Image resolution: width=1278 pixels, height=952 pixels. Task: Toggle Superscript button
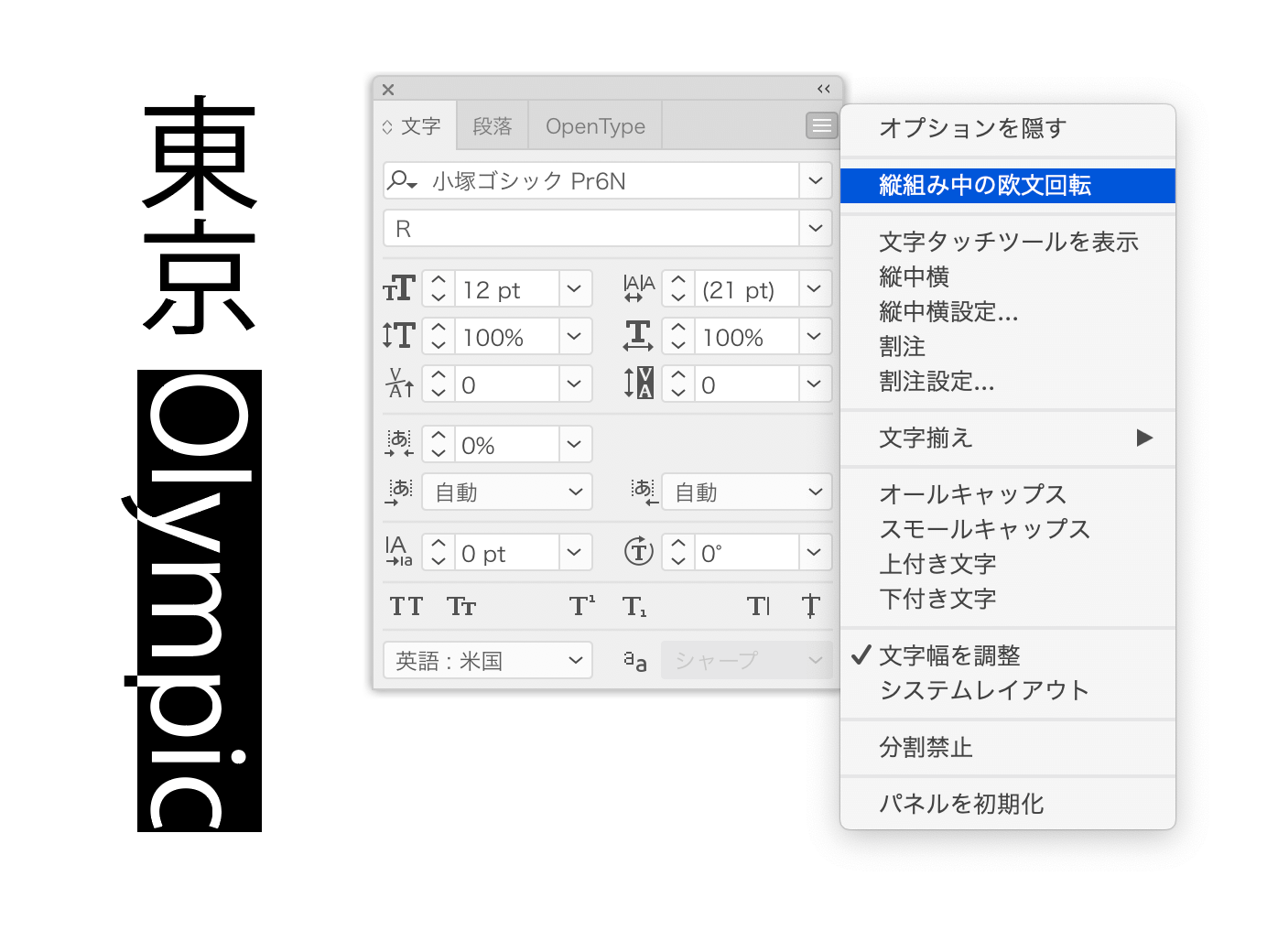[x=582, y=606]
